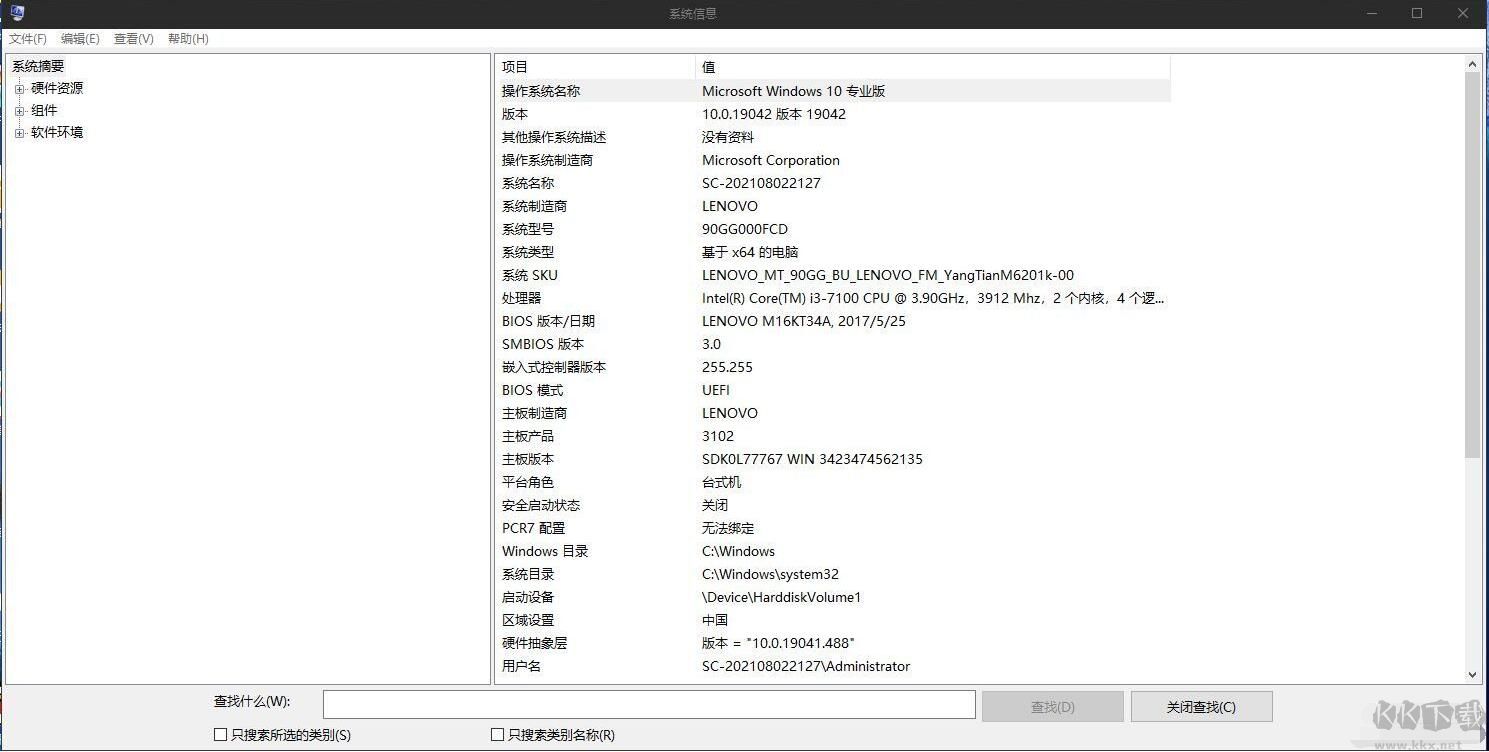Click the scrollbar down arrow
The width and height of the screenshot is (1489, 752).
point(1473,673)
